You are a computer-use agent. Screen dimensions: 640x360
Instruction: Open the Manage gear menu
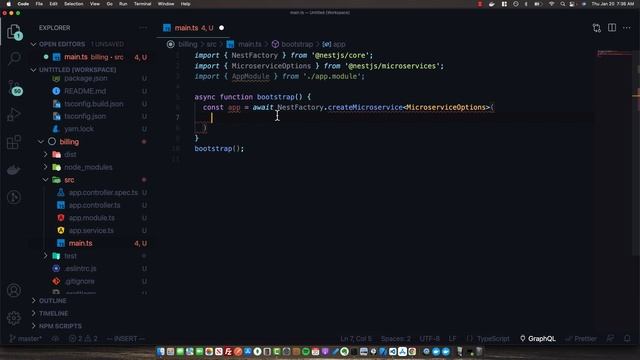(14, 318)
